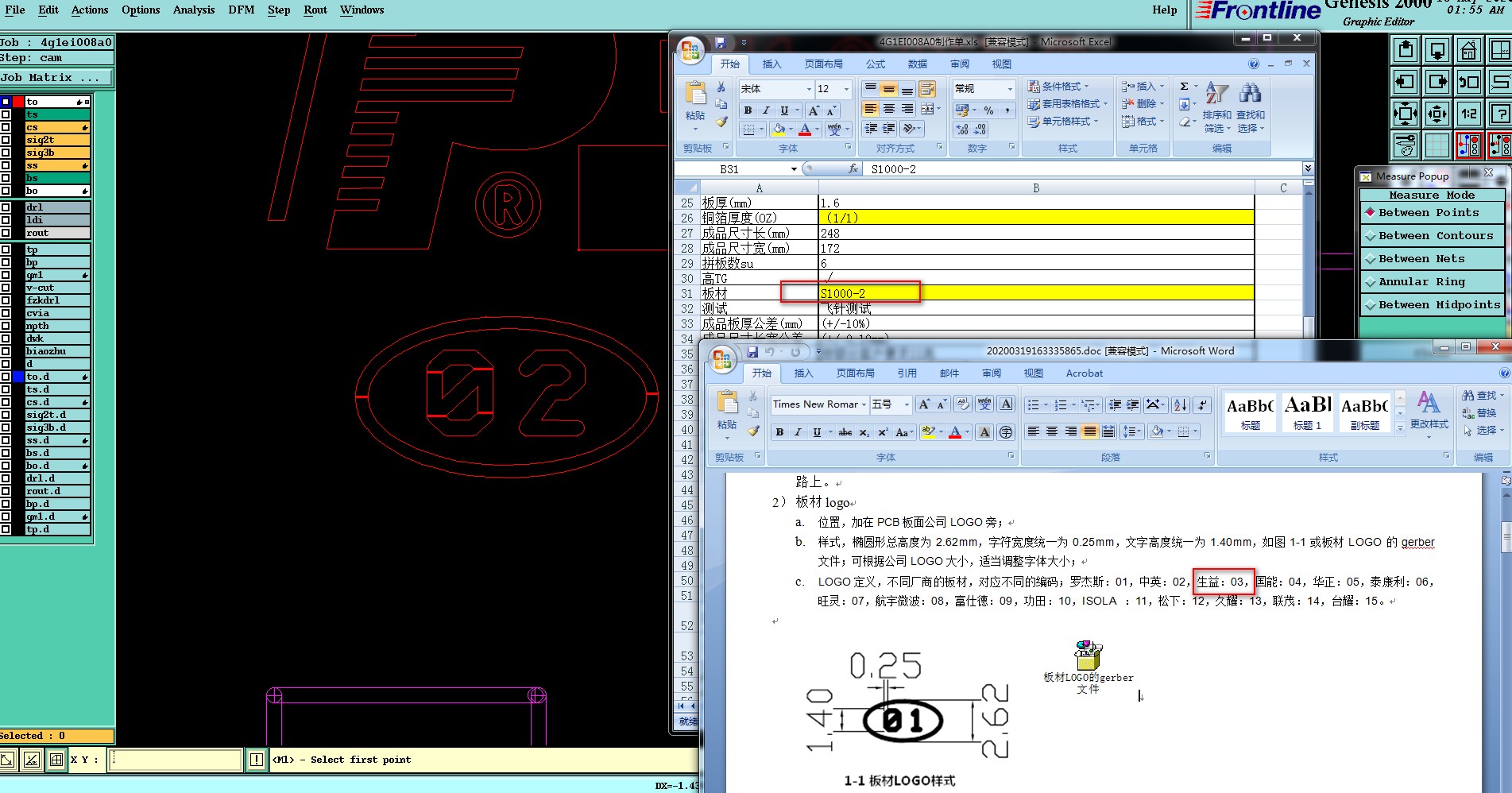Click the Word superscript icon
1512x793 pixels.
coord(883,432)
